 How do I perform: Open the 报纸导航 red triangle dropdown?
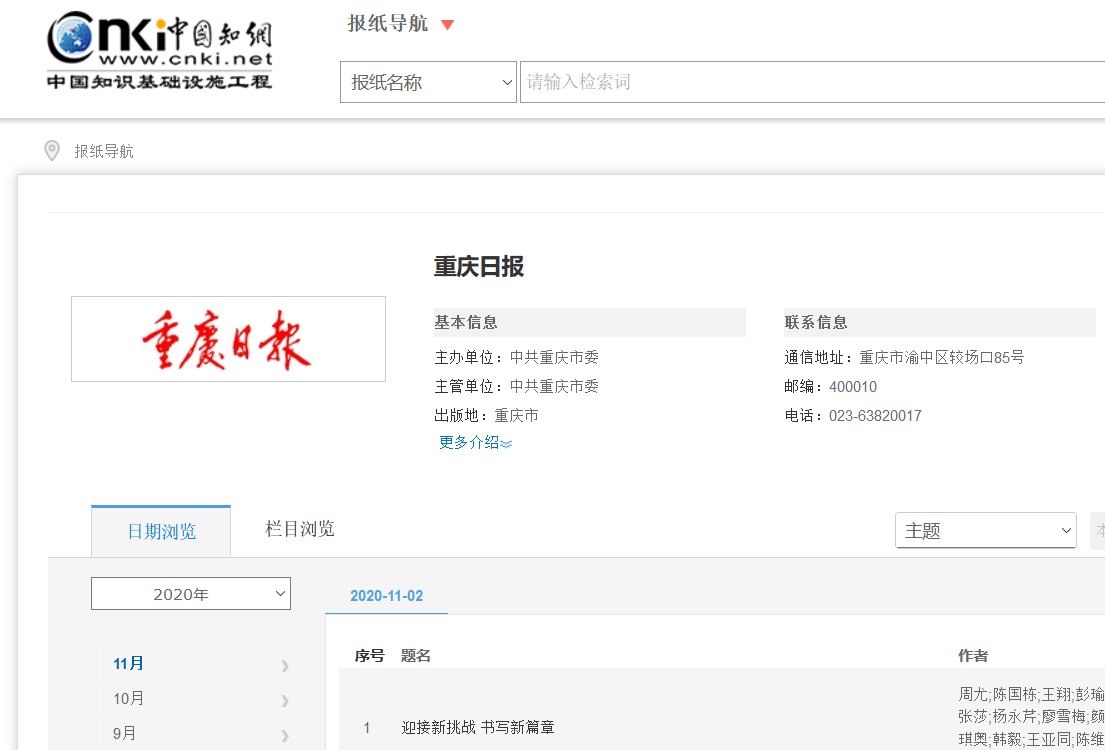[447, 25]
